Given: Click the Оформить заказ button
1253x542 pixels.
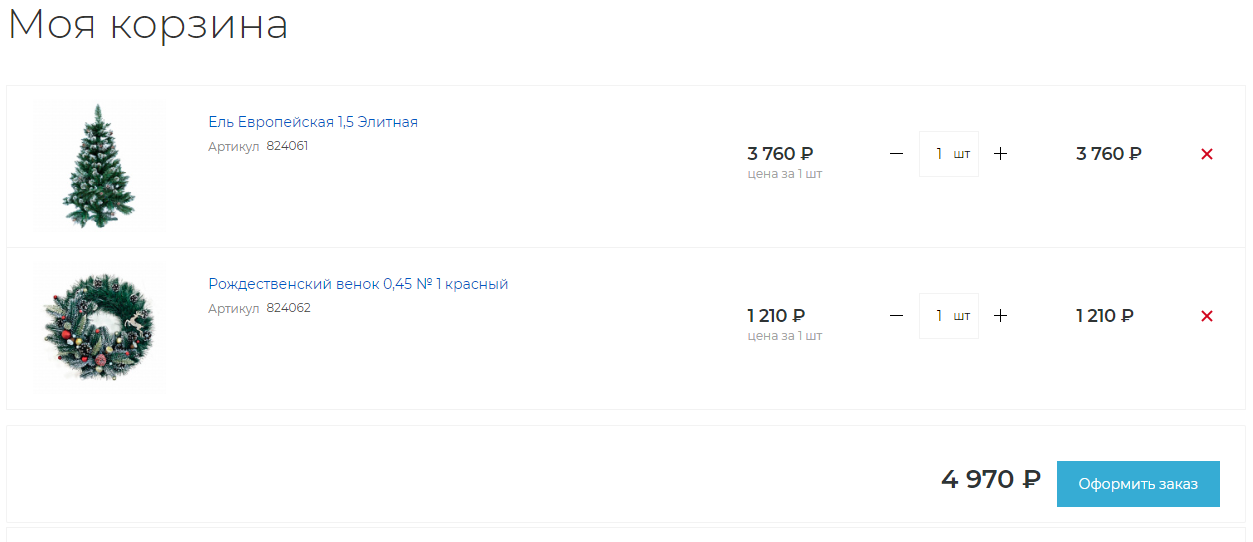Looking at the screenshot, I should pos(1138,484).
